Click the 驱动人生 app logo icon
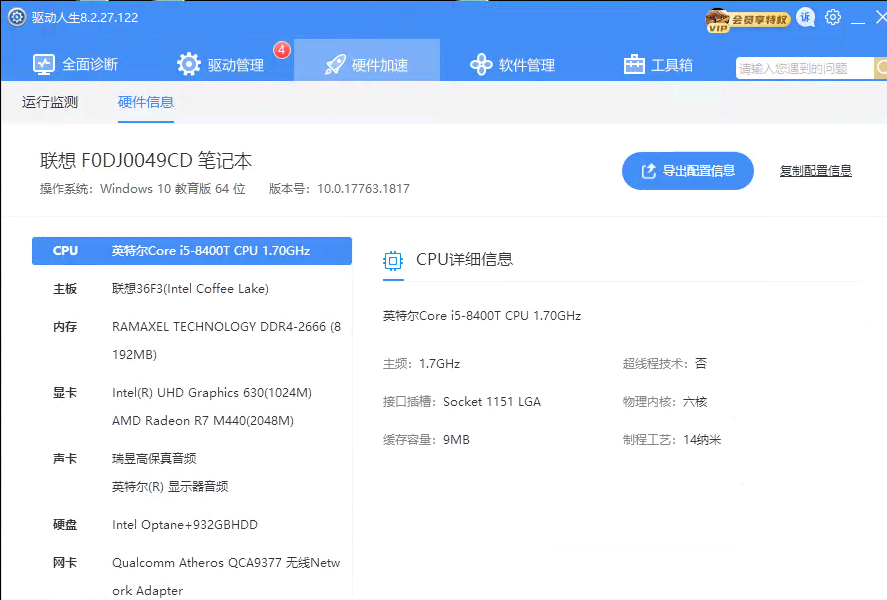Image resolution: width=887 pixels, height=600 pixels. click(16, 18)
